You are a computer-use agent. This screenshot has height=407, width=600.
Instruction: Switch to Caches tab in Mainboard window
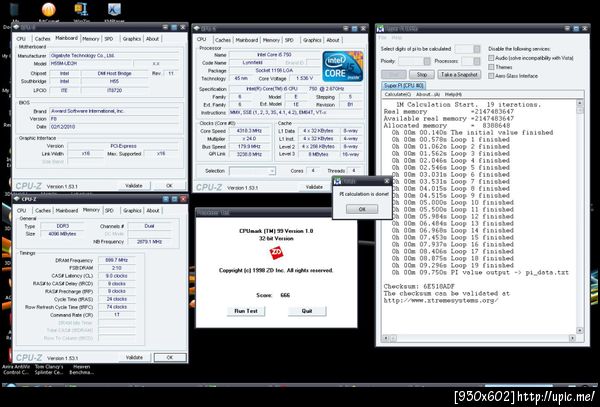tap(42, 39)
